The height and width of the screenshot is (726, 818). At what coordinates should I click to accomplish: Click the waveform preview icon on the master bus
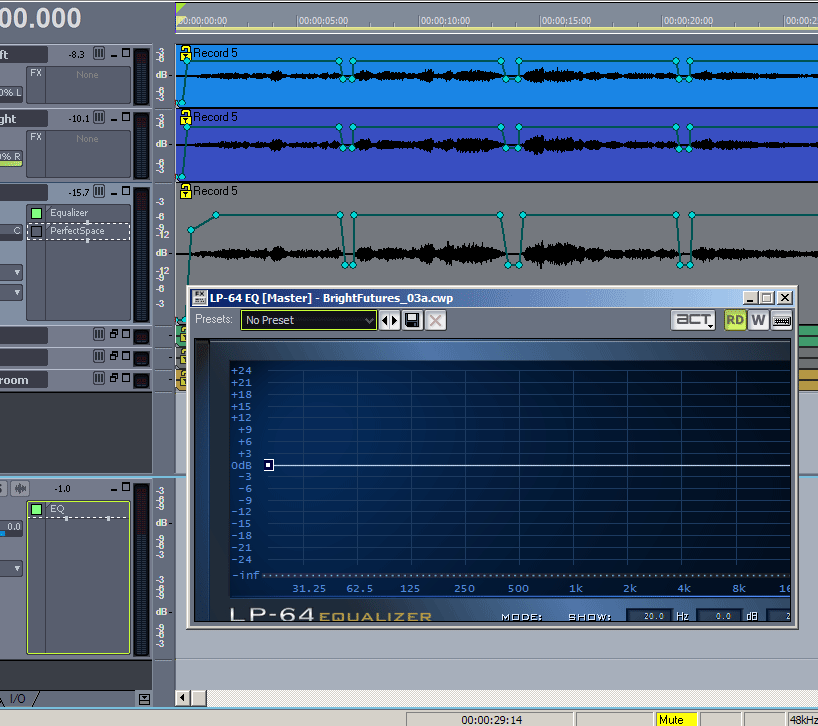click(22, 488)
